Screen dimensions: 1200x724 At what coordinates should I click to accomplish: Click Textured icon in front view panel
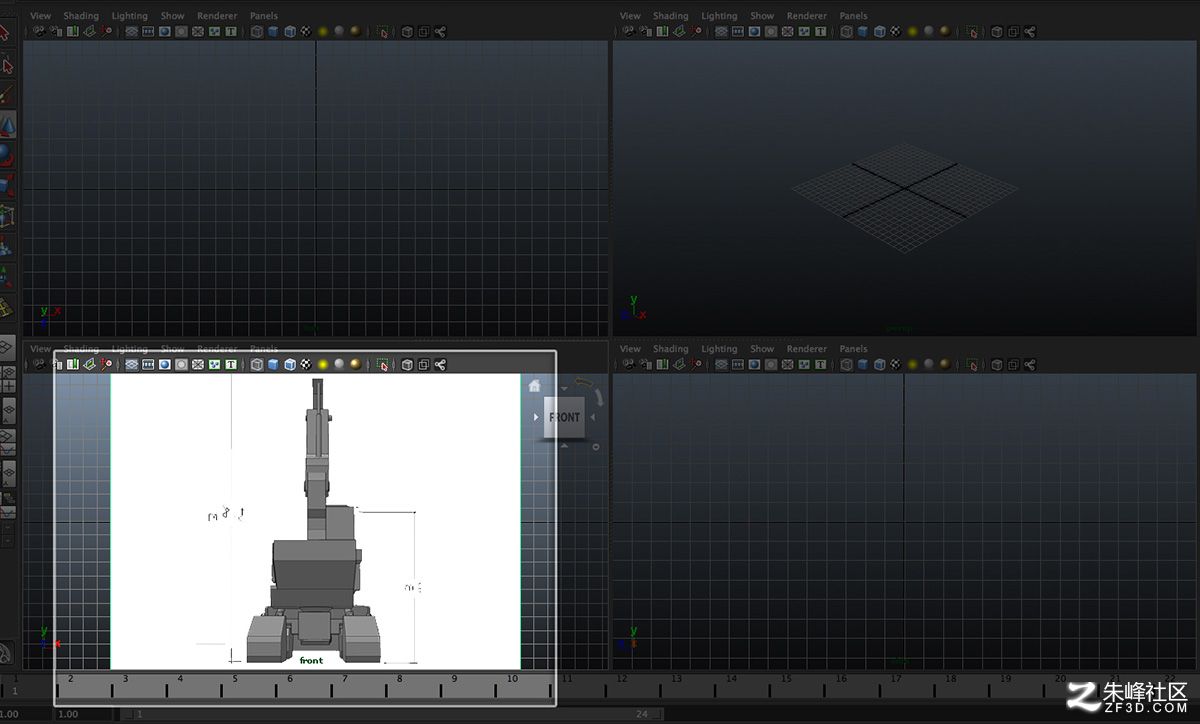click(306, 364)
